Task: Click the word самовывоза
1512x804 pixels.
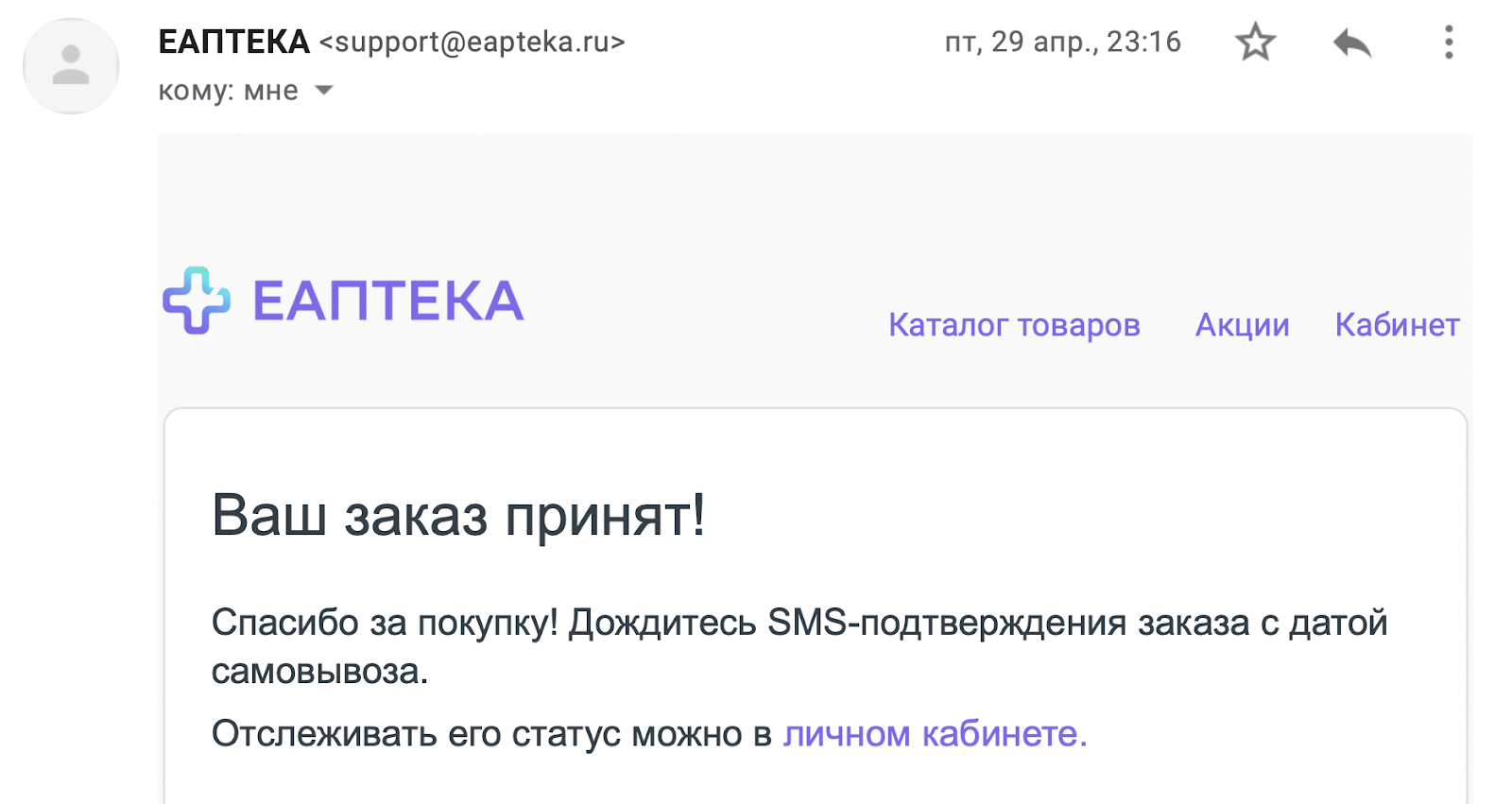Action: click(319, 672)
